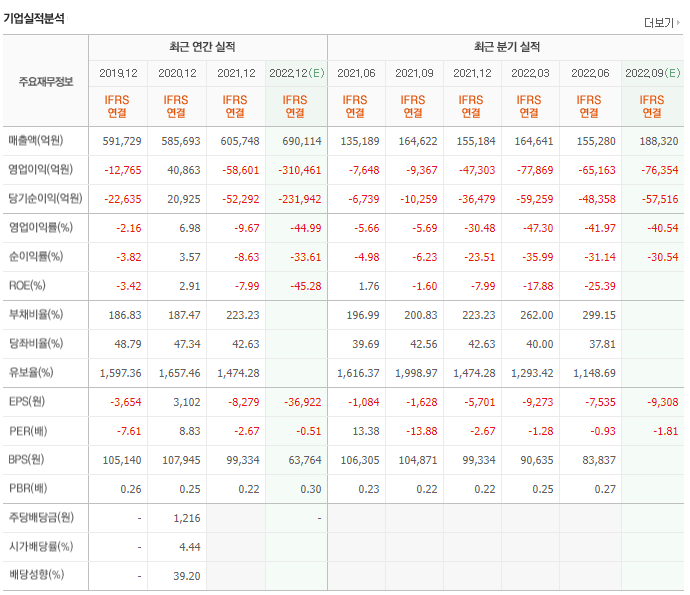
Task: Click ROE value -45.28
Action: point(306,286)
